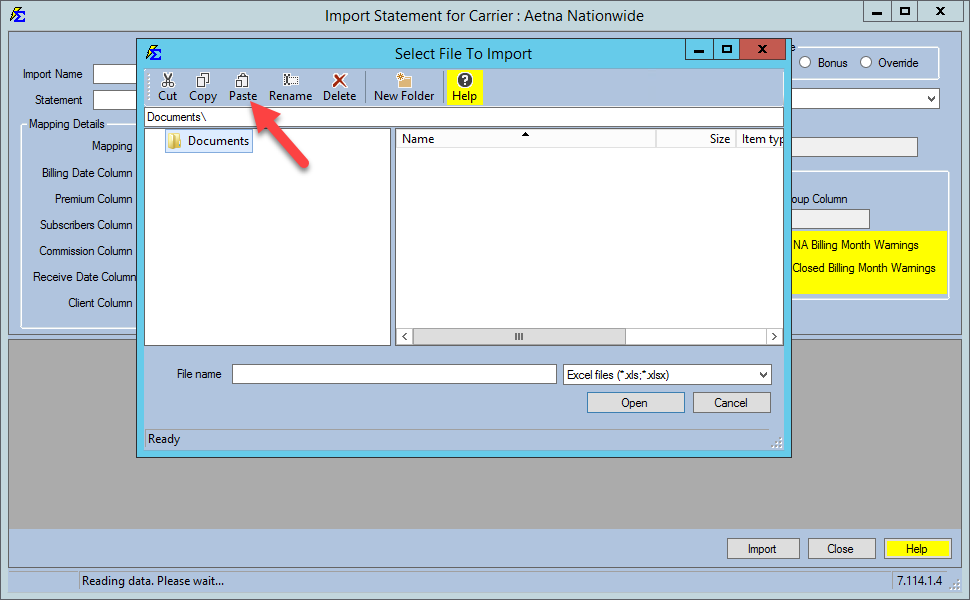Create a New Folder from toolbar

coord(404,87)
